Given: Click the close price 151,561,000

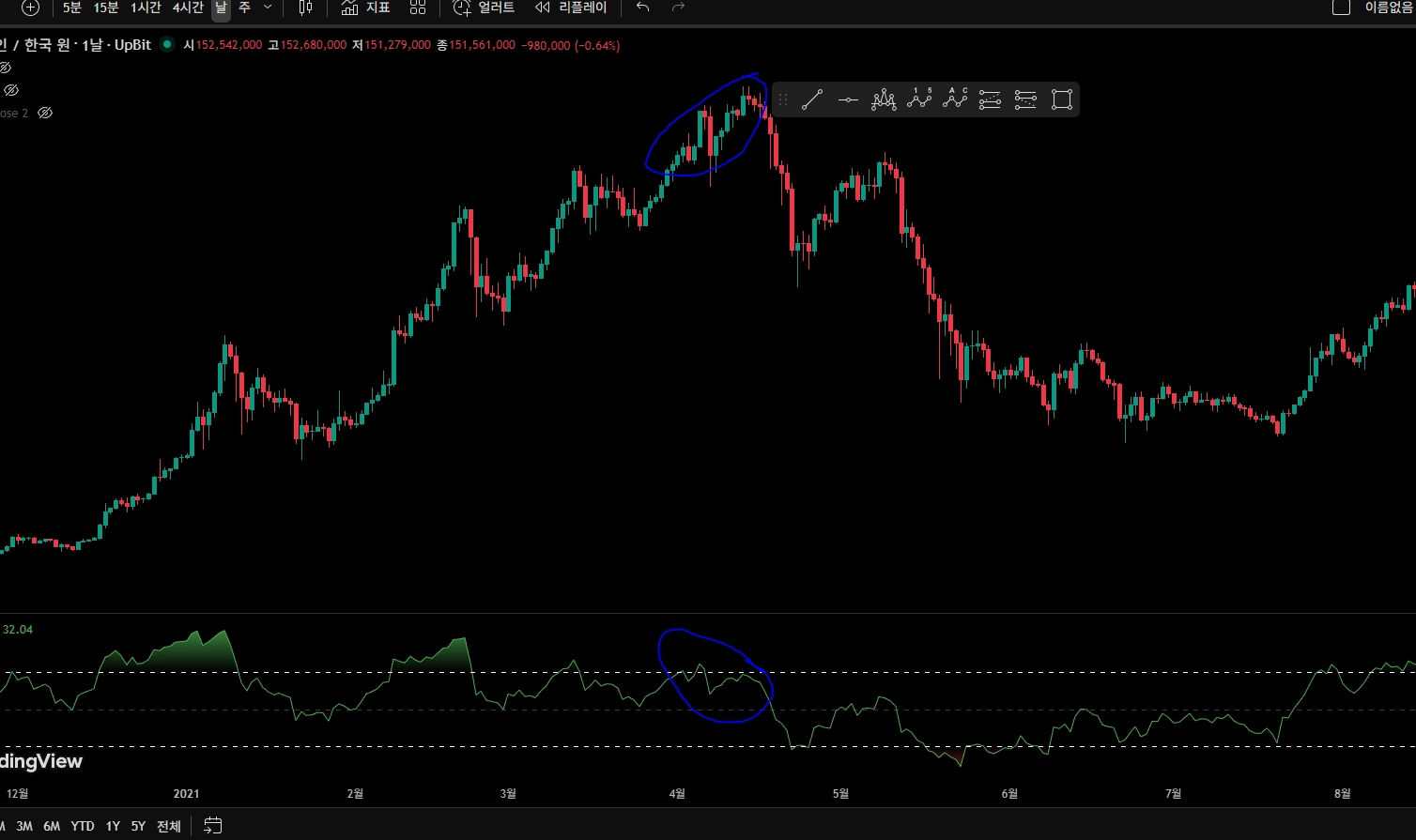Looking at the screenshot, I should [482, 45].
